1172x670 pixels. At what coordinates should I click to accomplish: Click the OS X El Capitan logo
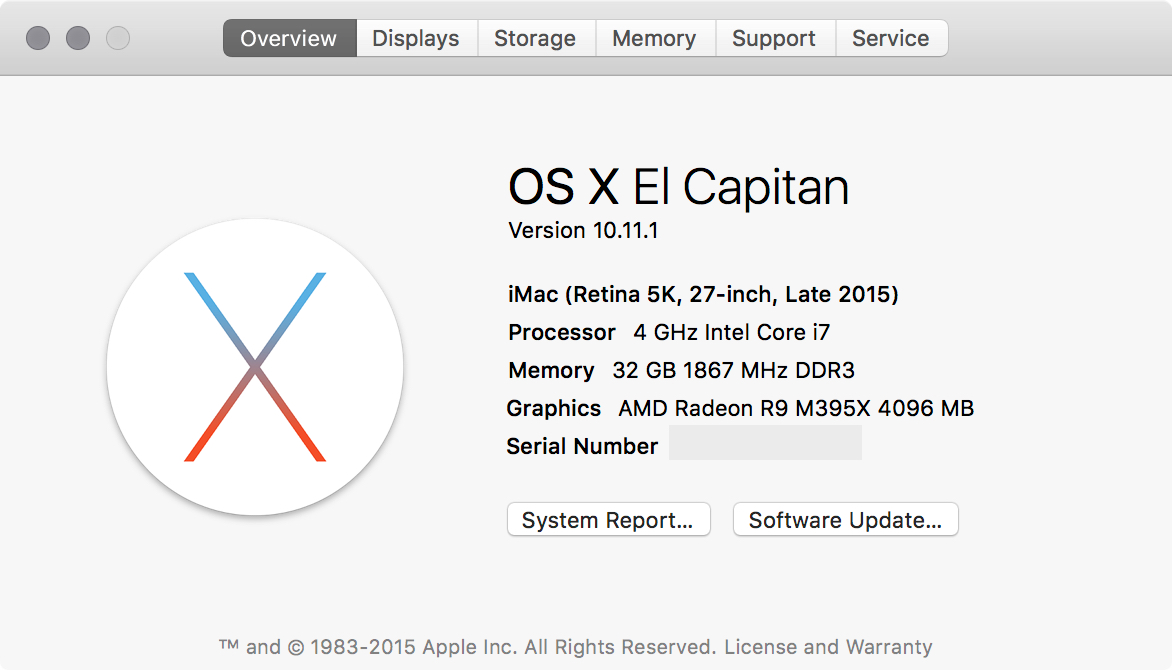(255, 367)
